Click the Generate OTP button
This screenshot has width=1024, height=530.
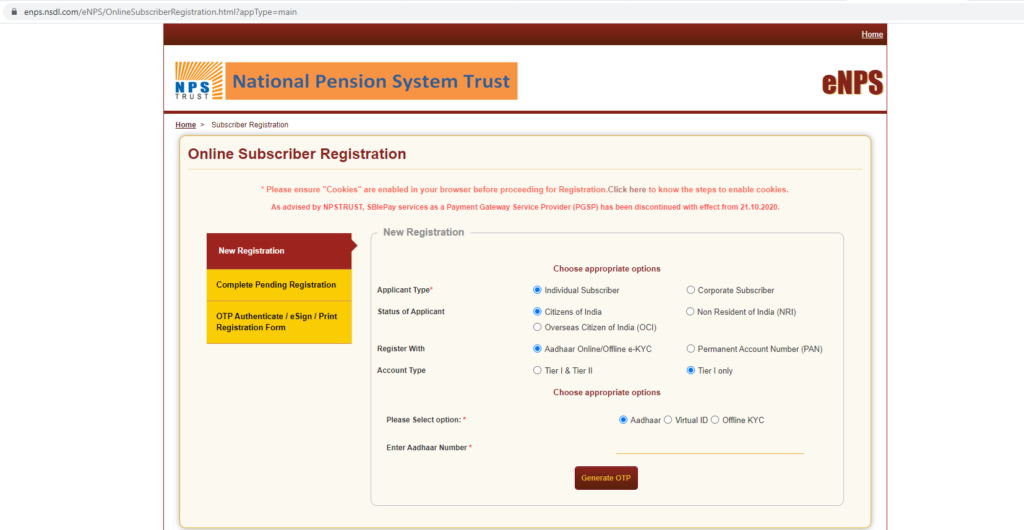point(606,478)
